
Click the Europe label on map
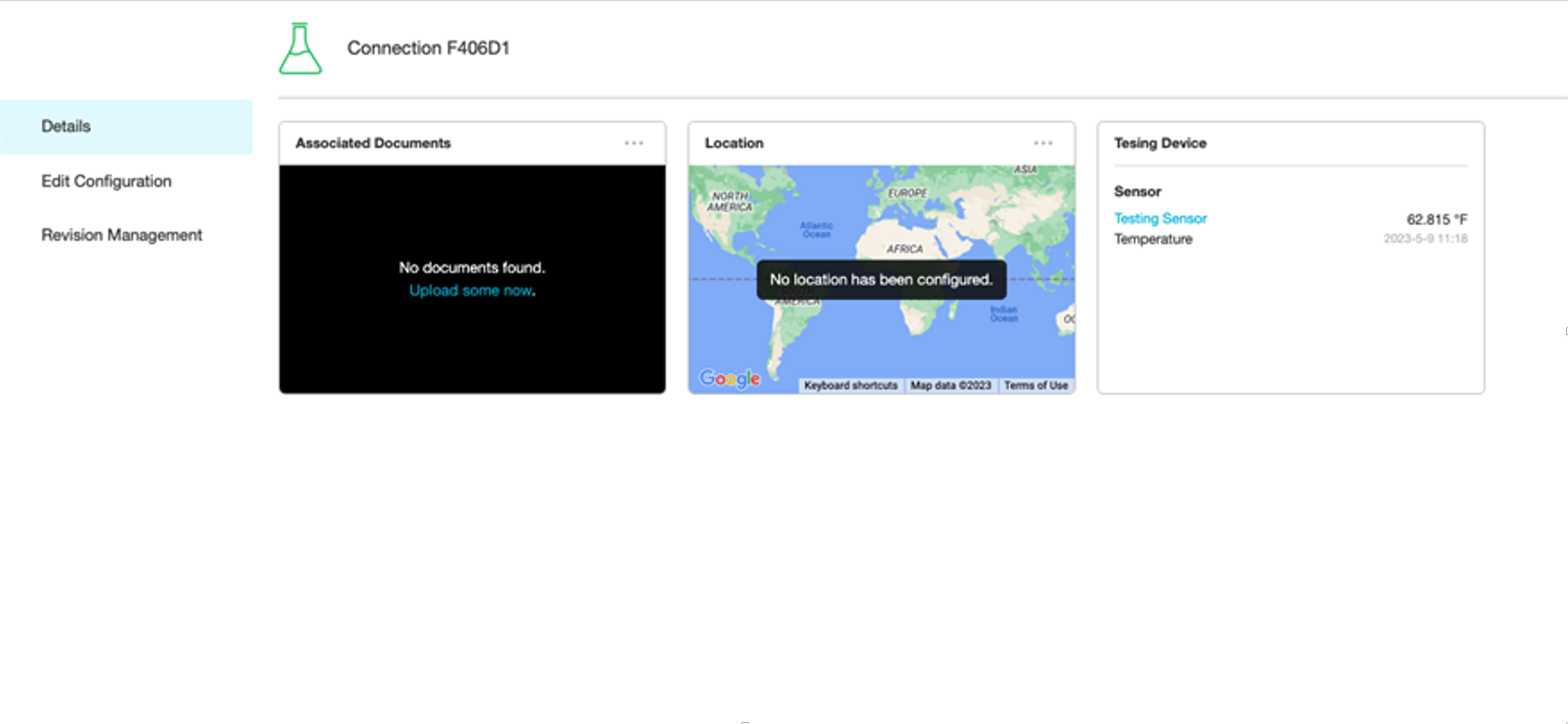pos(907,193)
